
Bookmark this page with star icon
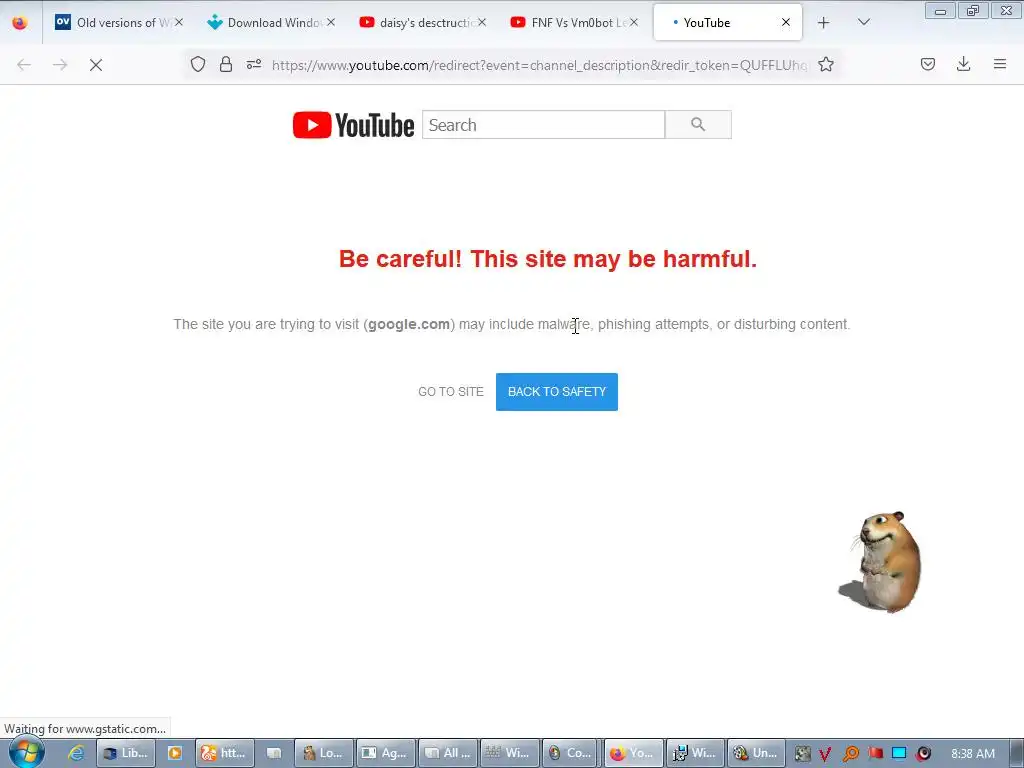pyautogui.click(x=826, y=64)
